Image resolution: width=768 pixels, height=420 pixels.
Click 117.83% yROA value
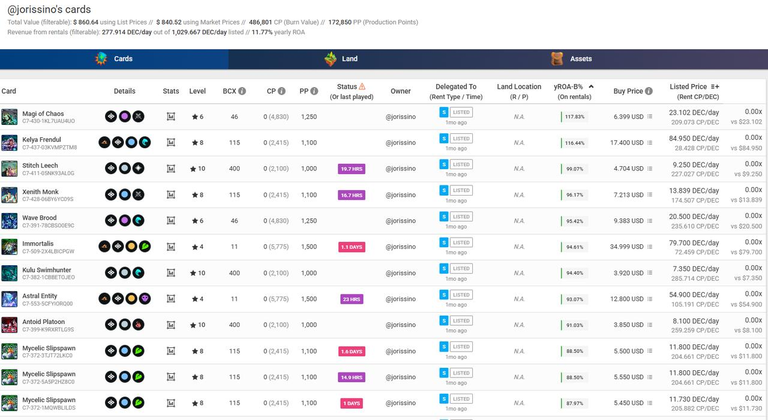[x=575, y=117]
